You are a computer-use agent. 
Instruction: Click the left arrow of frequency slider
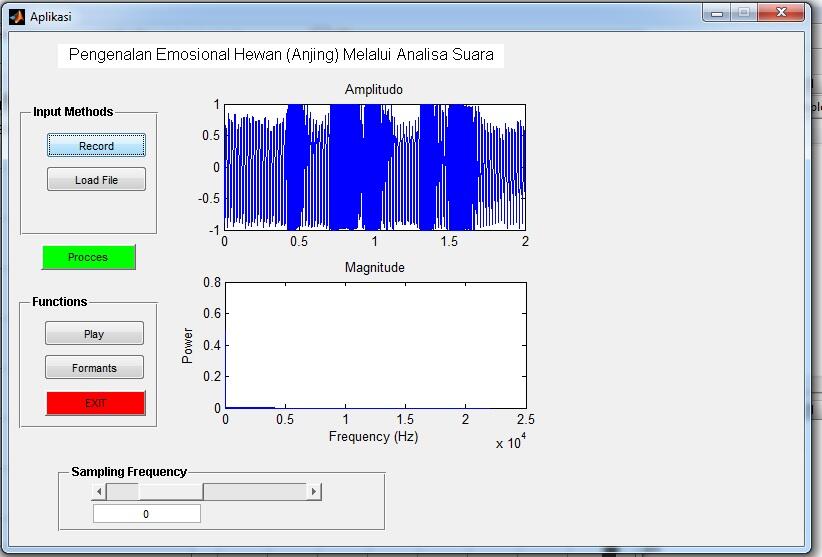pyautogui.click(x=99, y=491)
